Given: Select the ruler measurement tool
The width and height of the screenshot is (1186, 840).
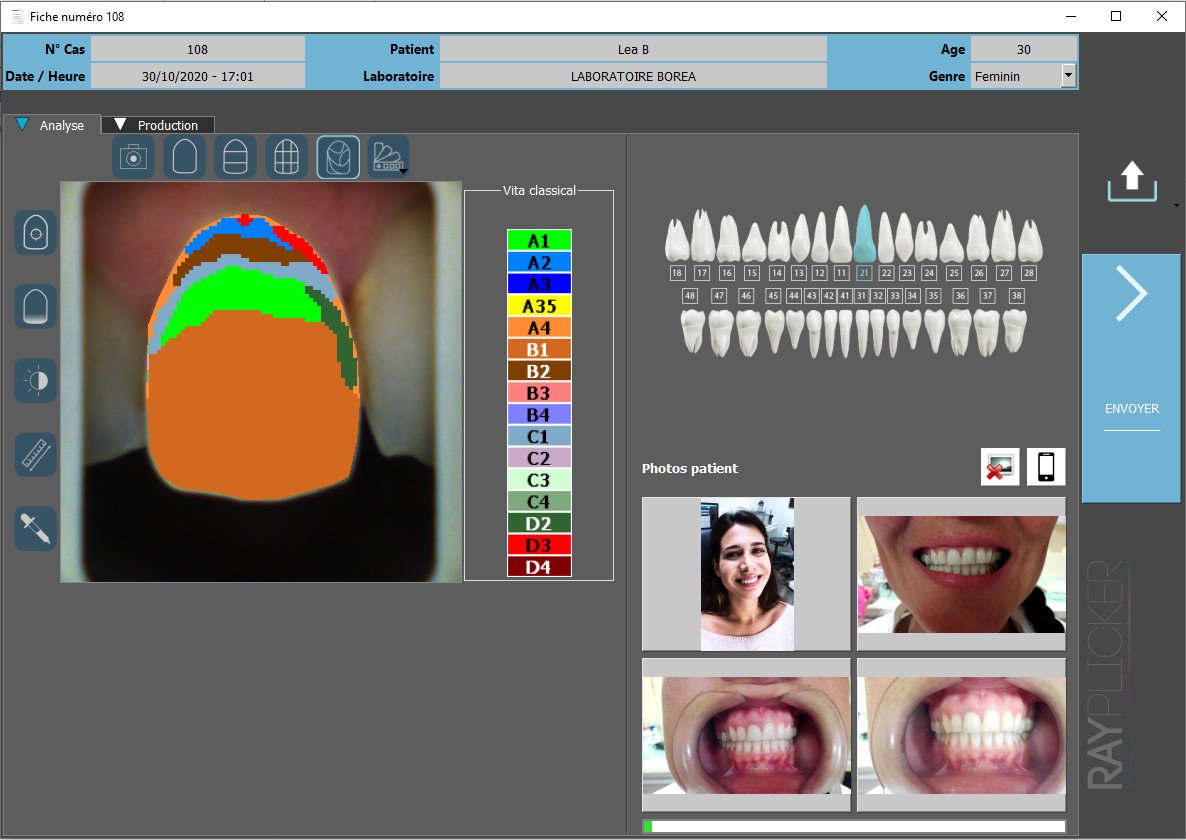Looking at the screenshot, I should [x=36, y=454].
